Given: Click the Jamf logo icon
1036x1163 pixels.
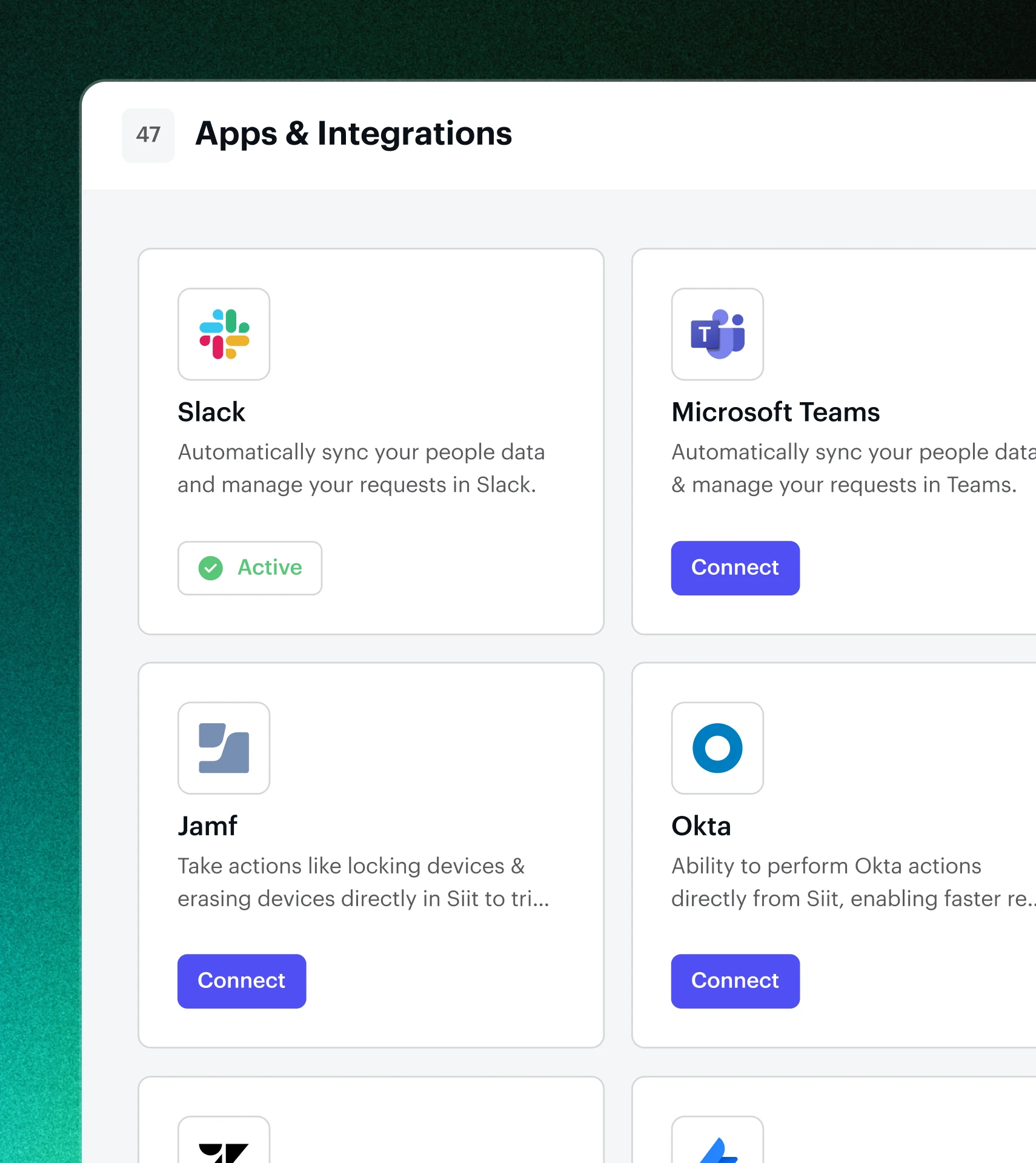Looking at the screenshot, I should [224, 748].
